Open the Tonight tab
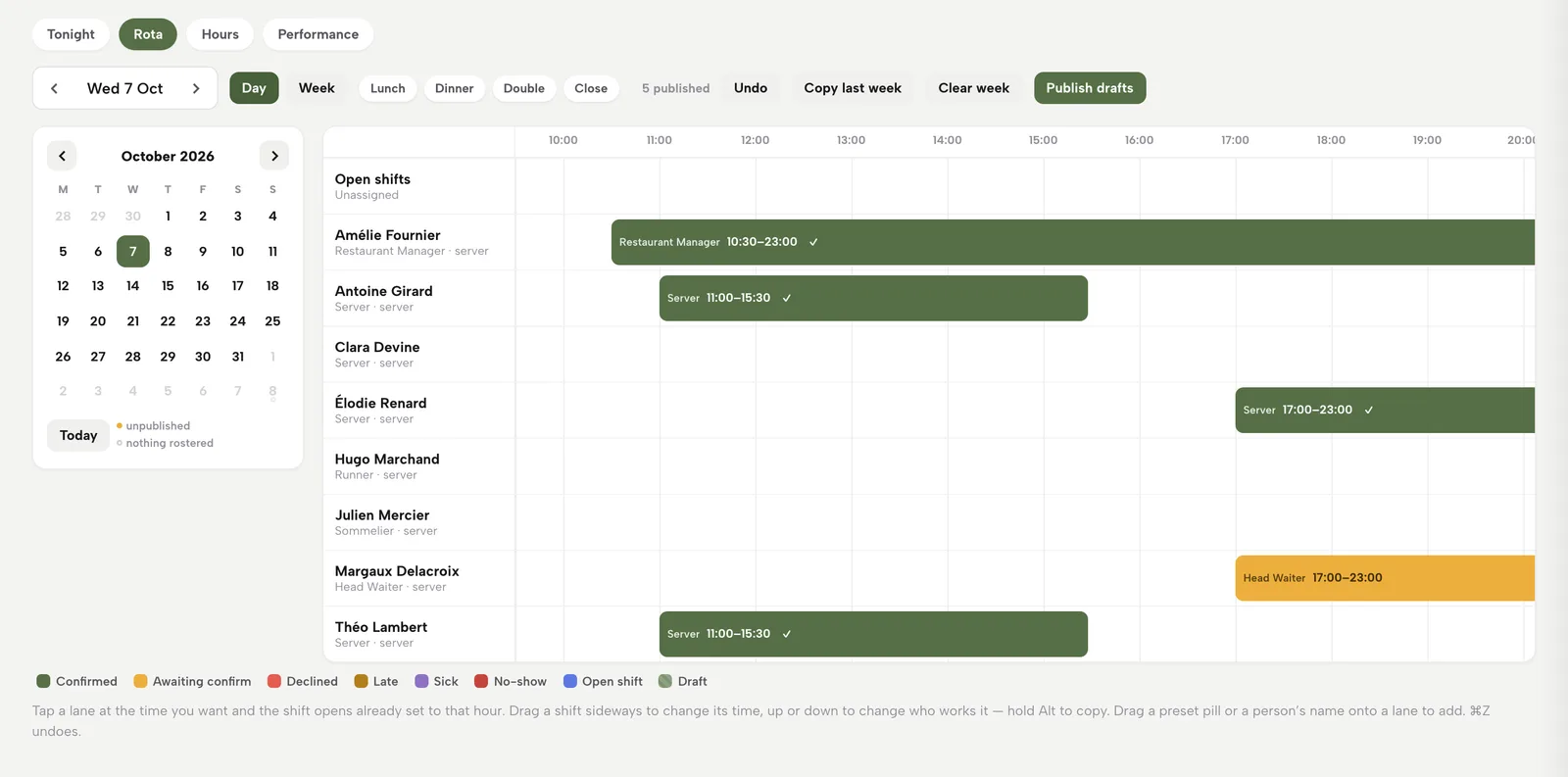Image resolution: width=1568 pixels, height=777 pixels. (71, 34)
